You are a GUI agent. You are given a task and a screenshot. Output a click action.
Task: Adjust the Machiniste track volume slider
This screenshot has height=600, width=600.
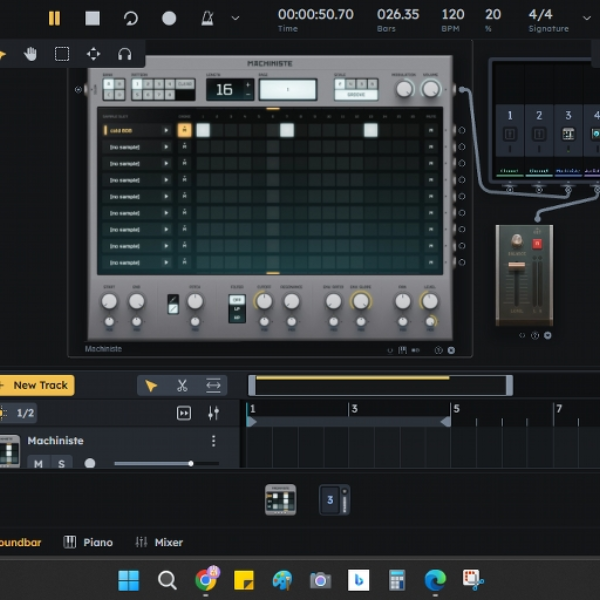167,463
